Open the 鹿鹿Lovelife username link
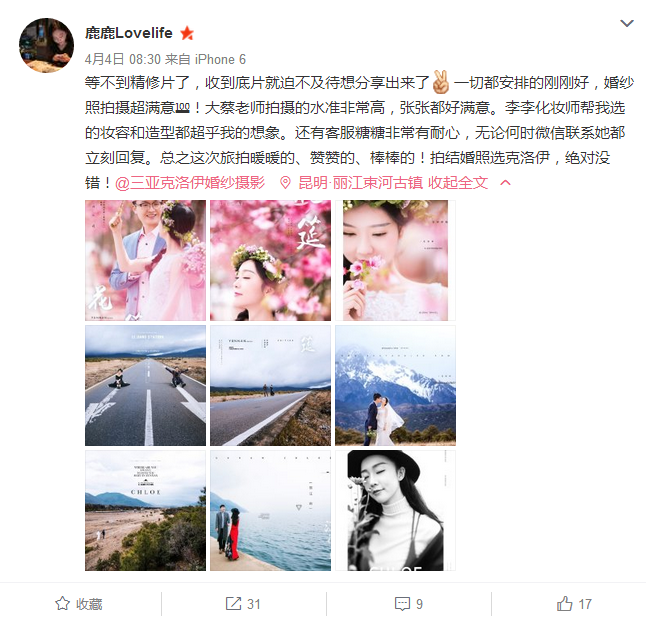646x617 pixels. click(129, 33)
